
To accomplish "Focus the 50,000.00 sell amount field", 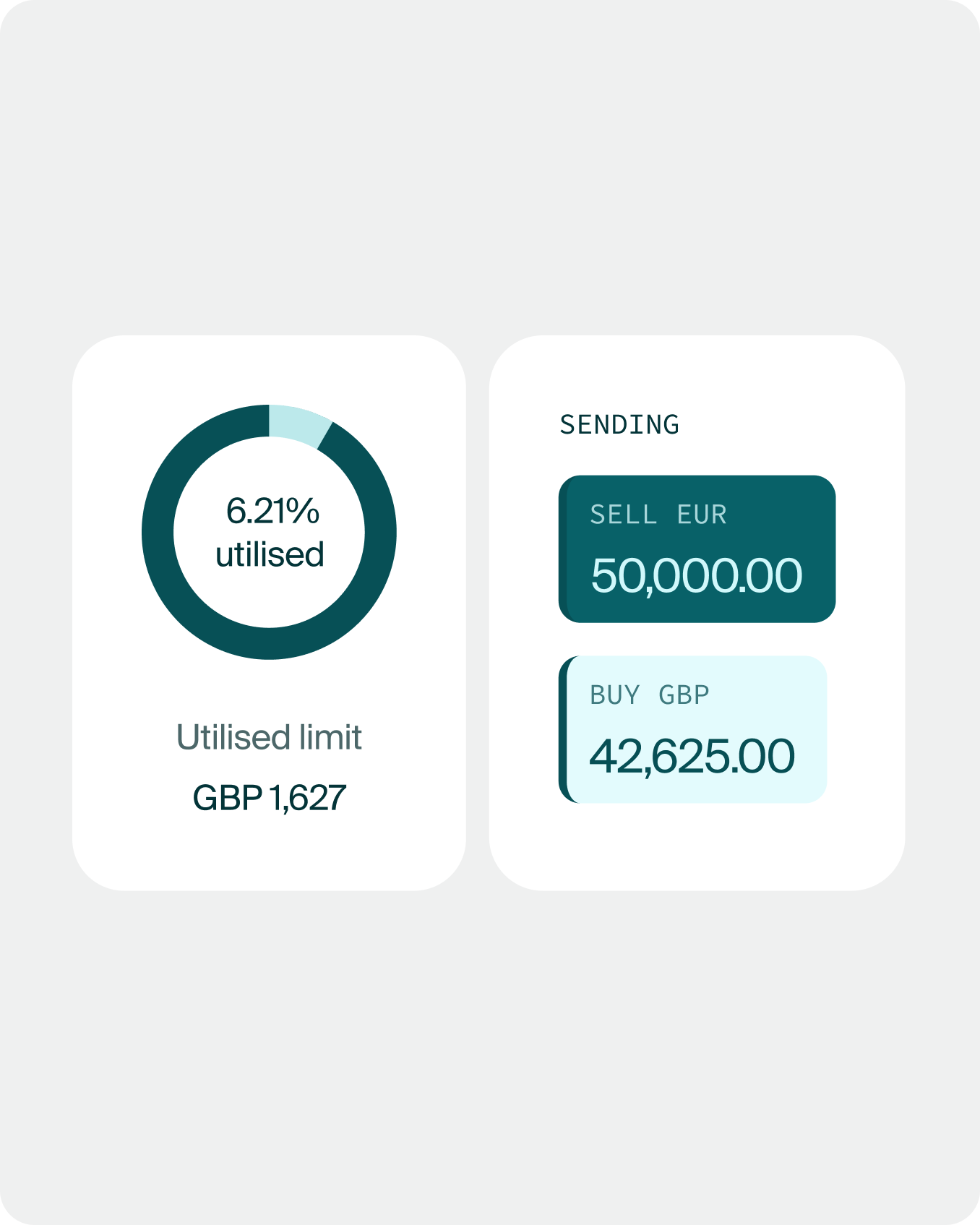I will 696,576.
